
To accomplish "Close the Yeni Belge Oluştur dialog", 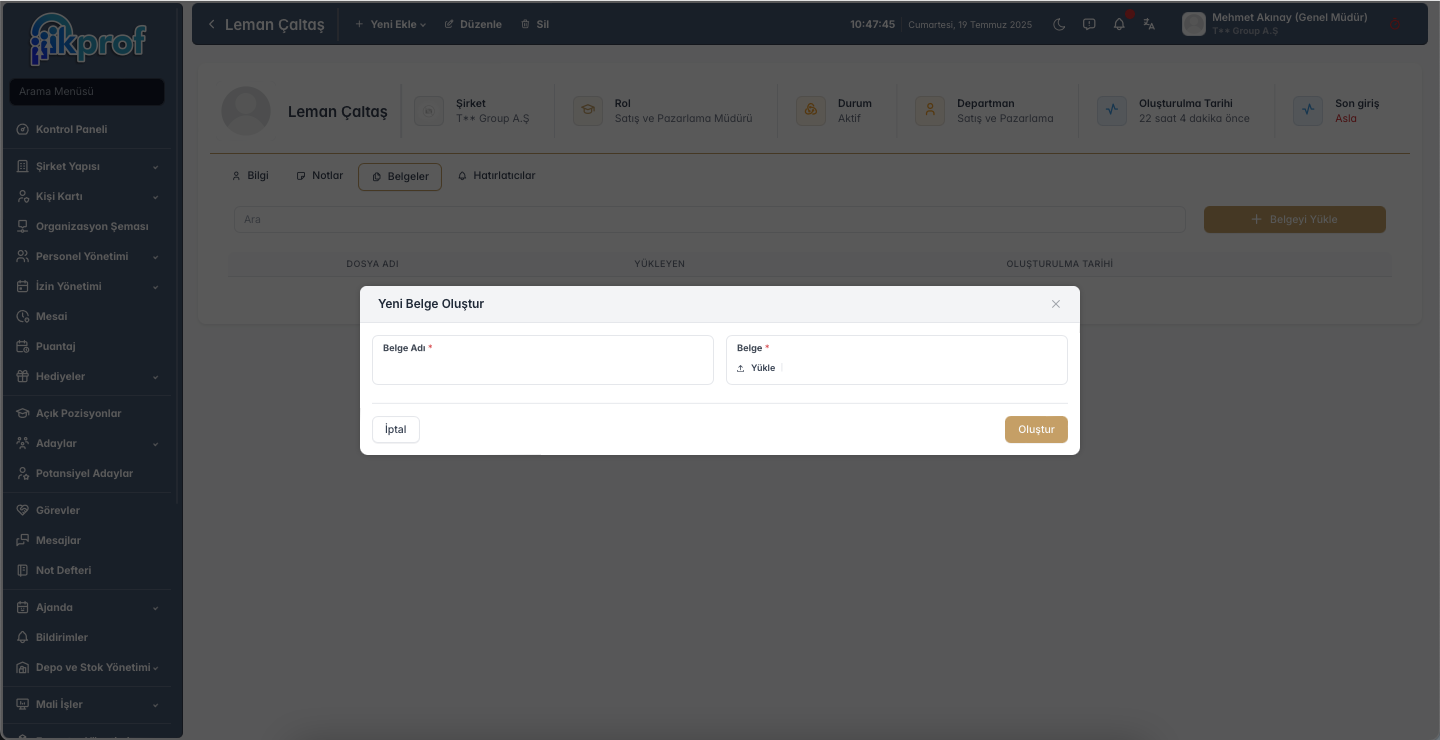I will click(1056, 304).
